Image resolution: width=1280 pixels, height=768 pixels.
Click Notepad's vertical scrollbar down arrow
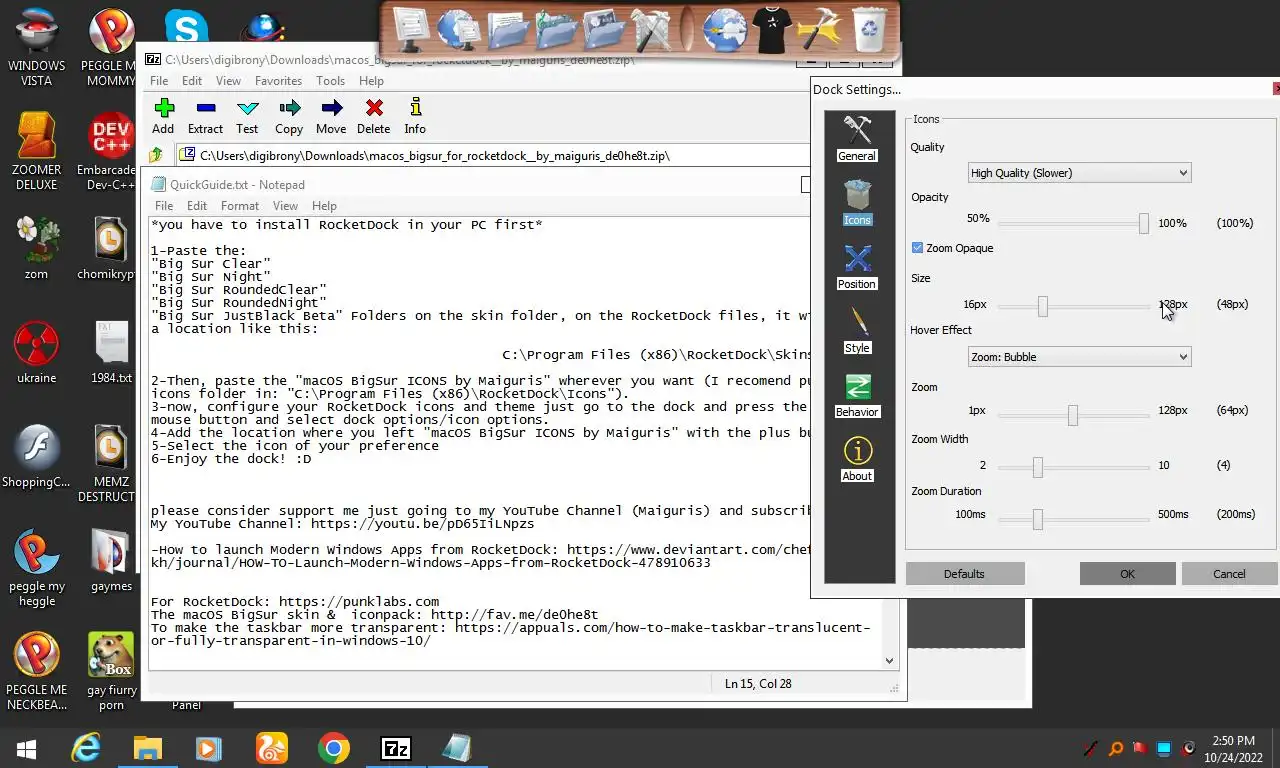[889, 660]
